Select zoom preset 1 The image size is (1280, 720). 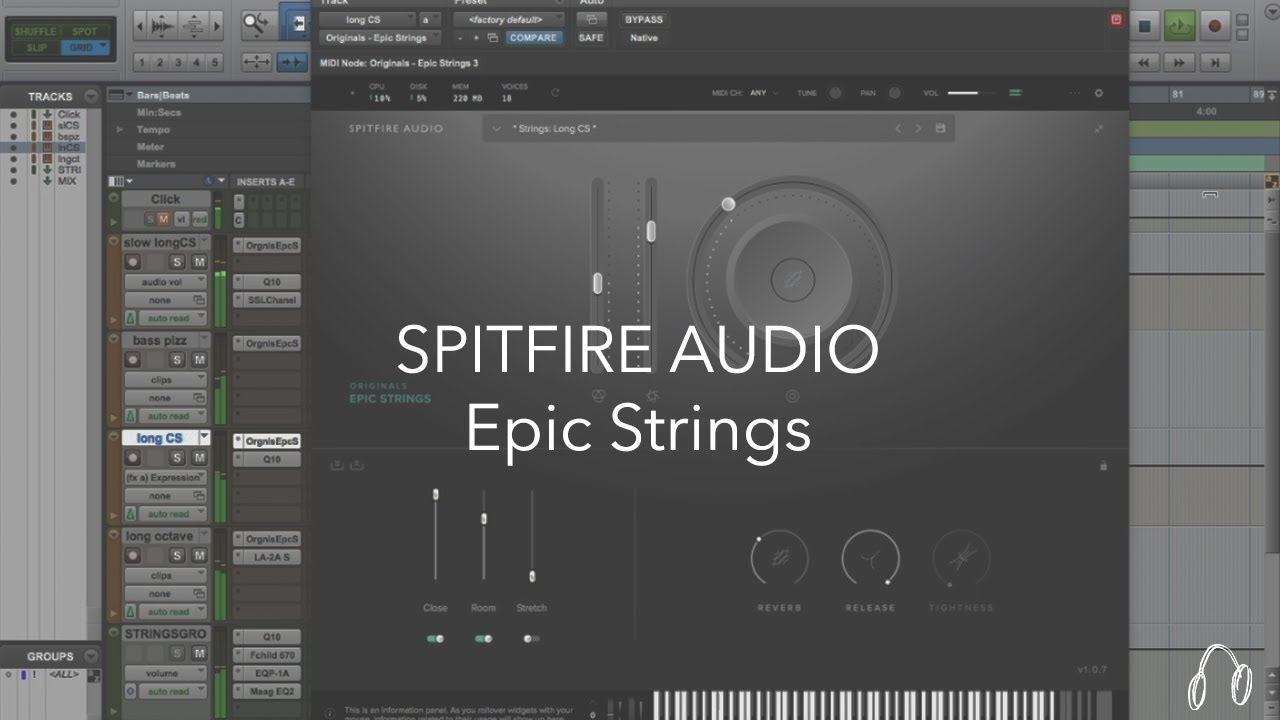[x=143, y=62]
